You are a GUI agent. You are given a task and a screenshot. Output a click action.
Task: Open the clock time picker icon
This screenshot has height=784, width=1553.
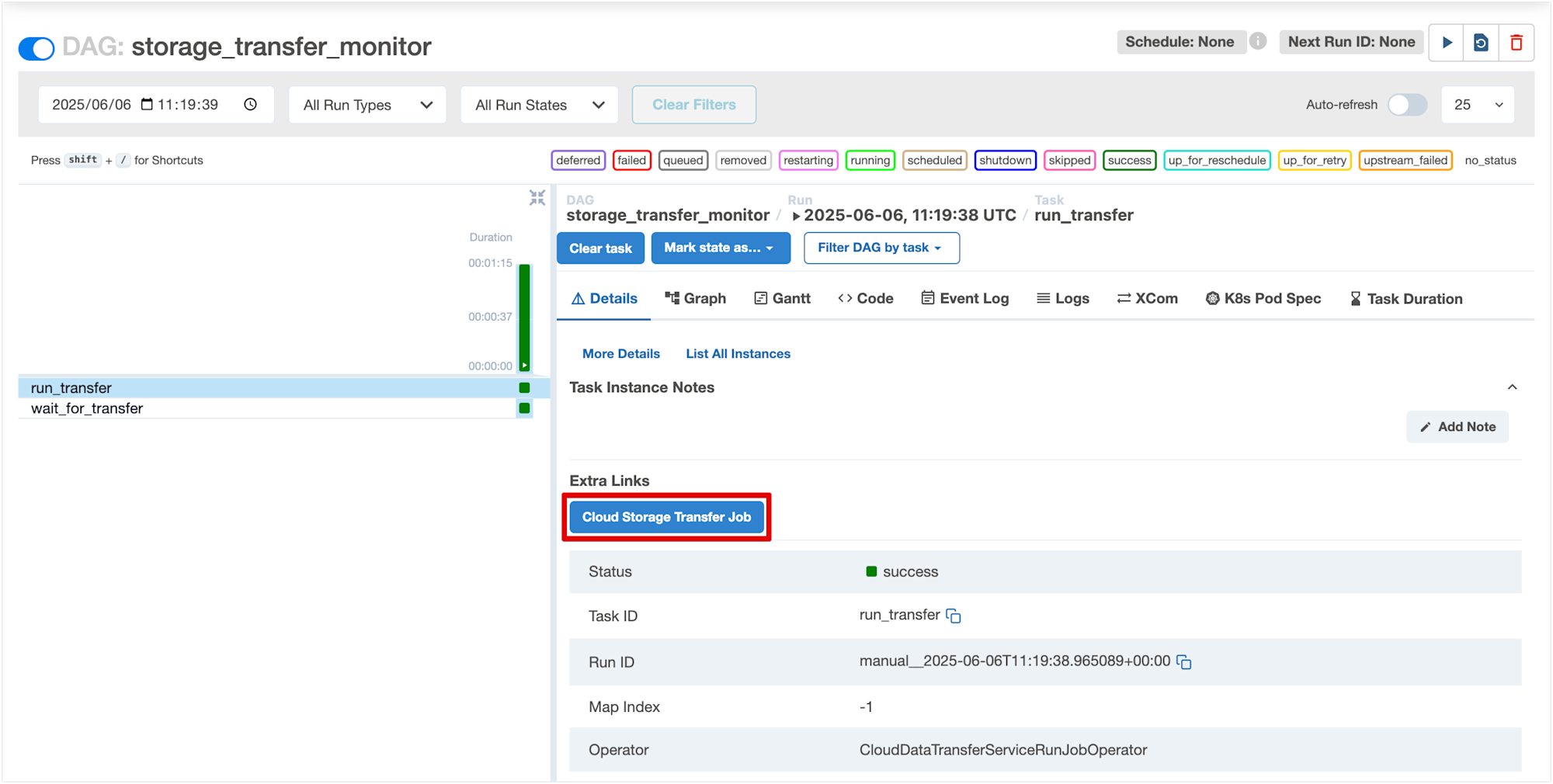pyautogui.click(x=250, y=104)
